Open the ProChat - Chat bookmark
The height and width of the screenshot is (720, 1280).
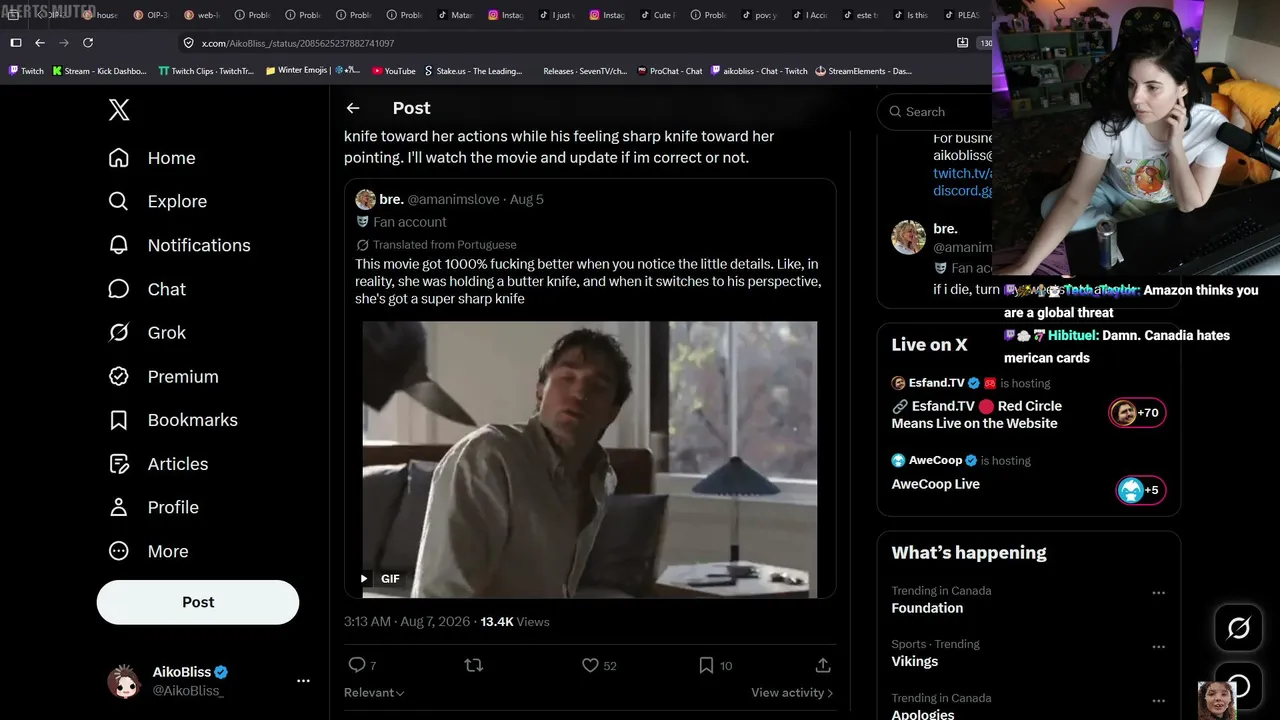pos(669,71)
